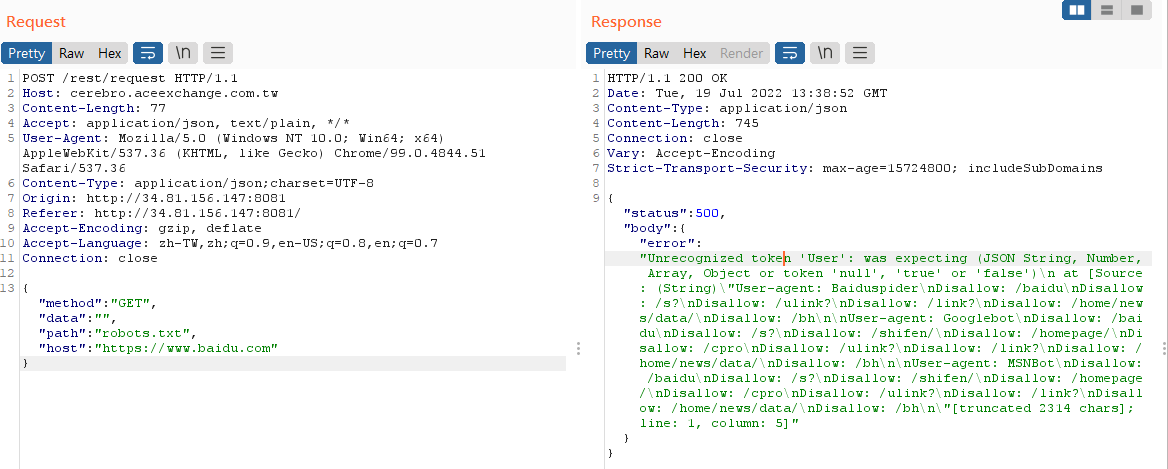The width and height of the screenshot is (1168, 469).
Task: Open the hamburger options menu in Request panel
Action: click(218, 53)
